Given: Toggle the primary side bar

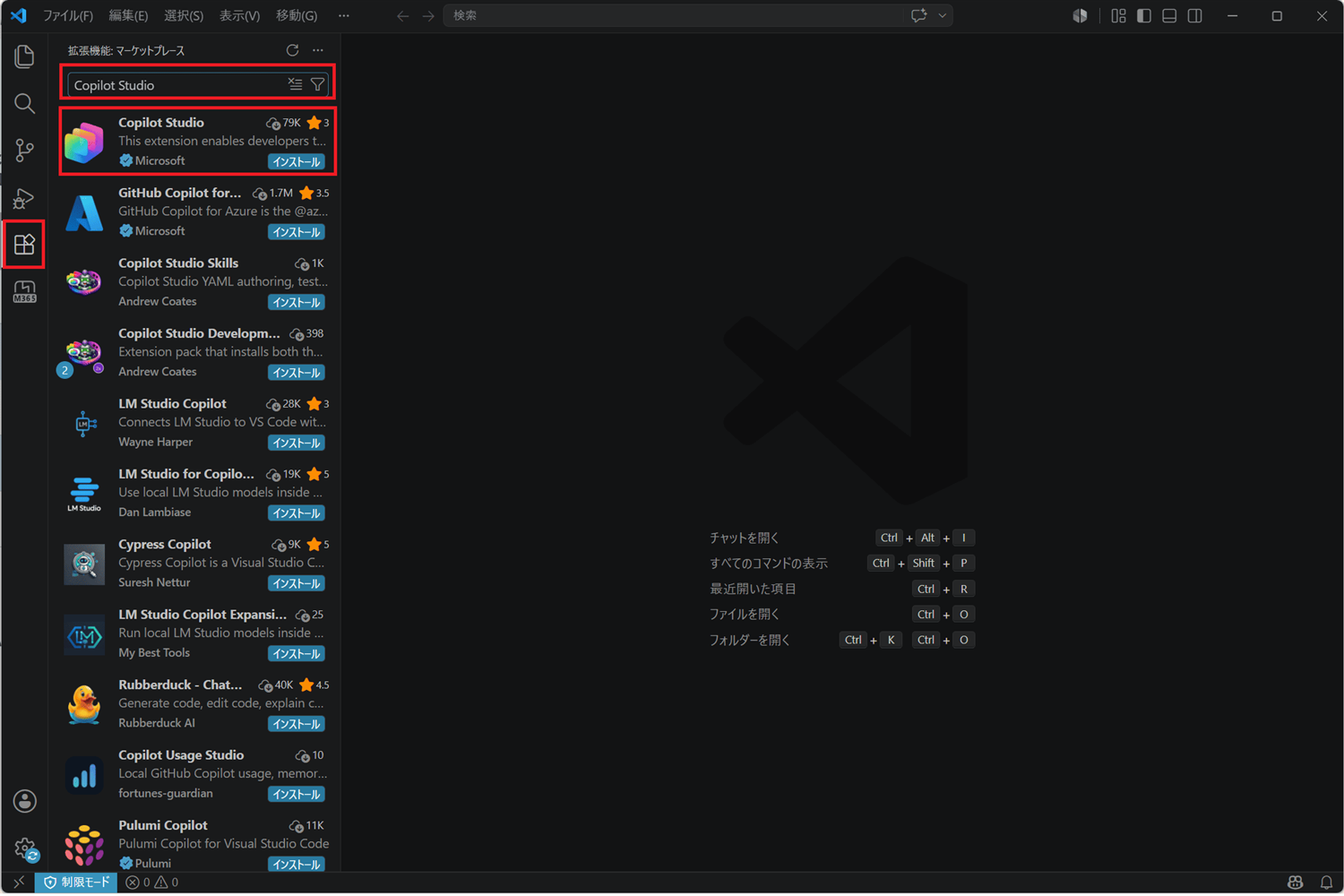Looking at the screenshot, I should 1144,16.
